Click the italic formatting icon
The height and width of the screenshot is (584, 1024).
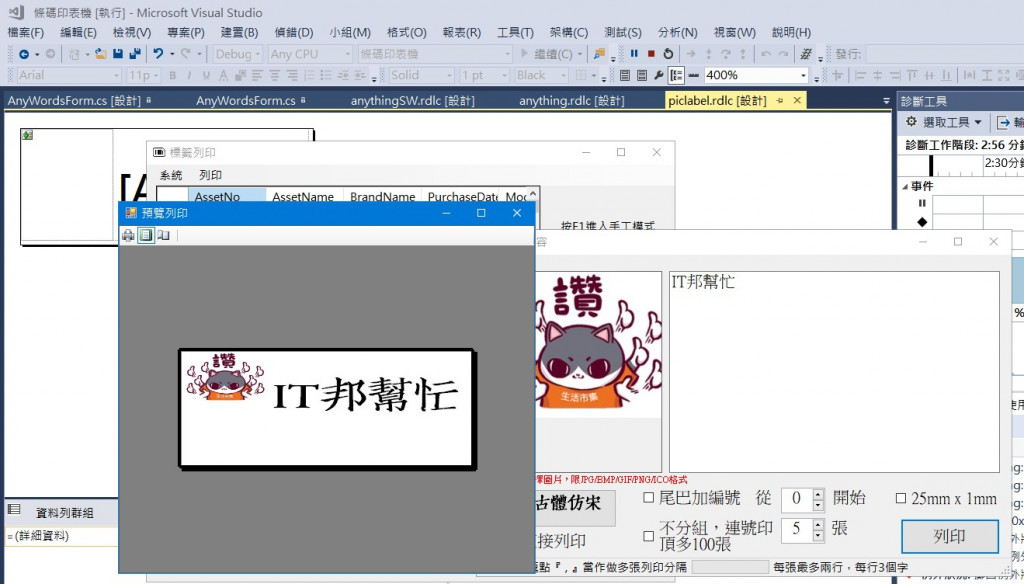point(189,75)
